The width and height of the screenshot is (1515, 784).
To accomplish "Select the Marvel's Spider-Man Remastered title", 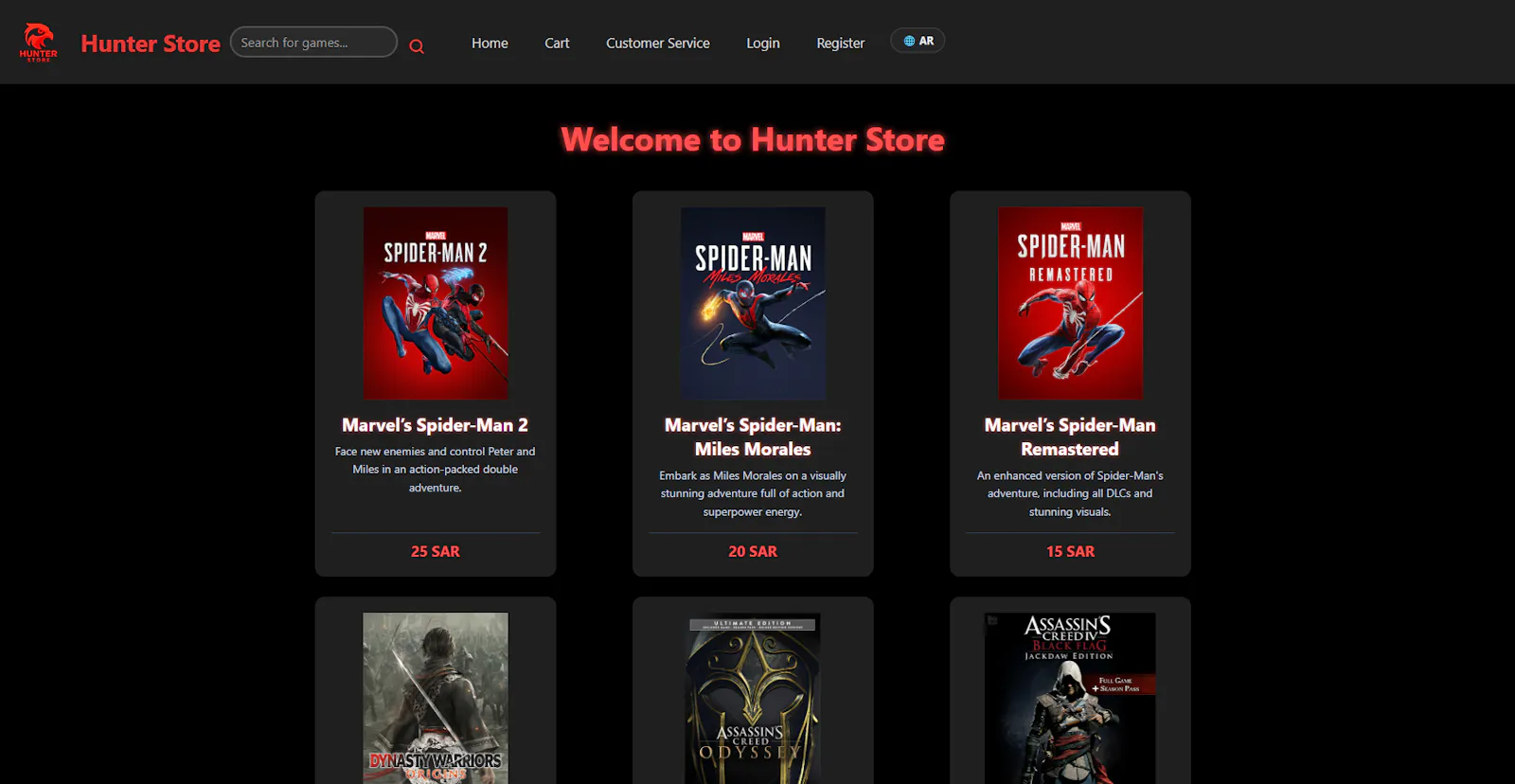I will 1070,437.
